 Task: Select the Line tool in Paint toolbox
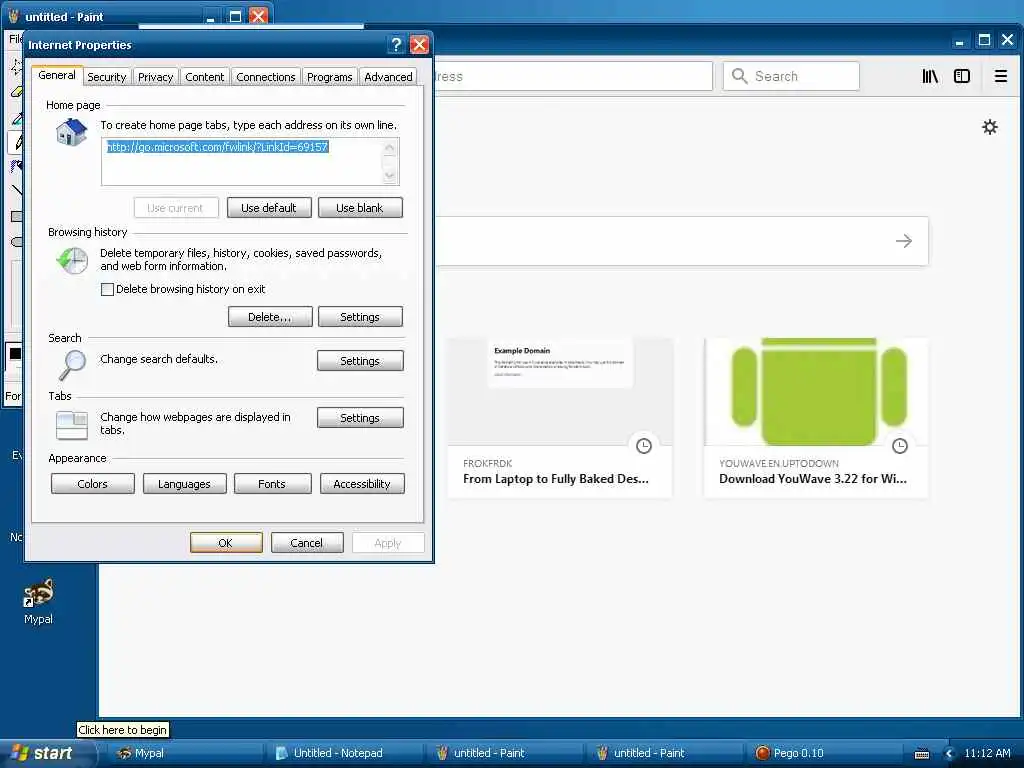point(16,190)
